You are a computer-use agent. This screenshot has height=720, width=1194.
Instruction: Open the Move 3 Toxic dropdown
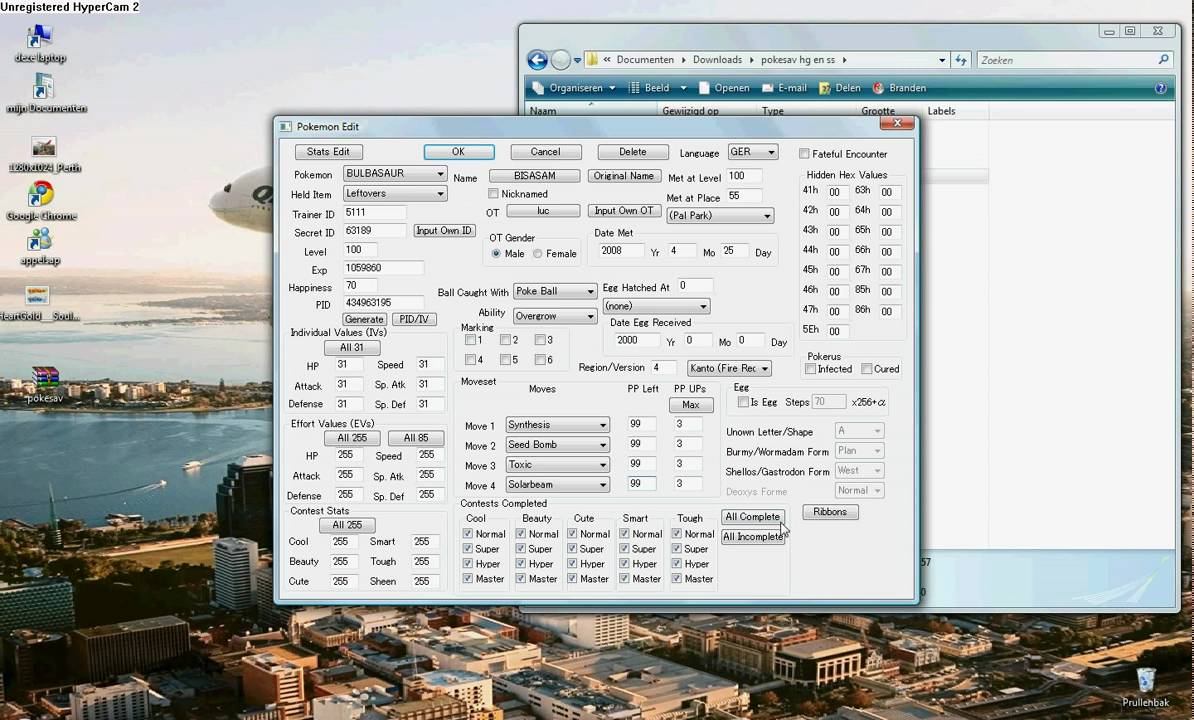557,464
